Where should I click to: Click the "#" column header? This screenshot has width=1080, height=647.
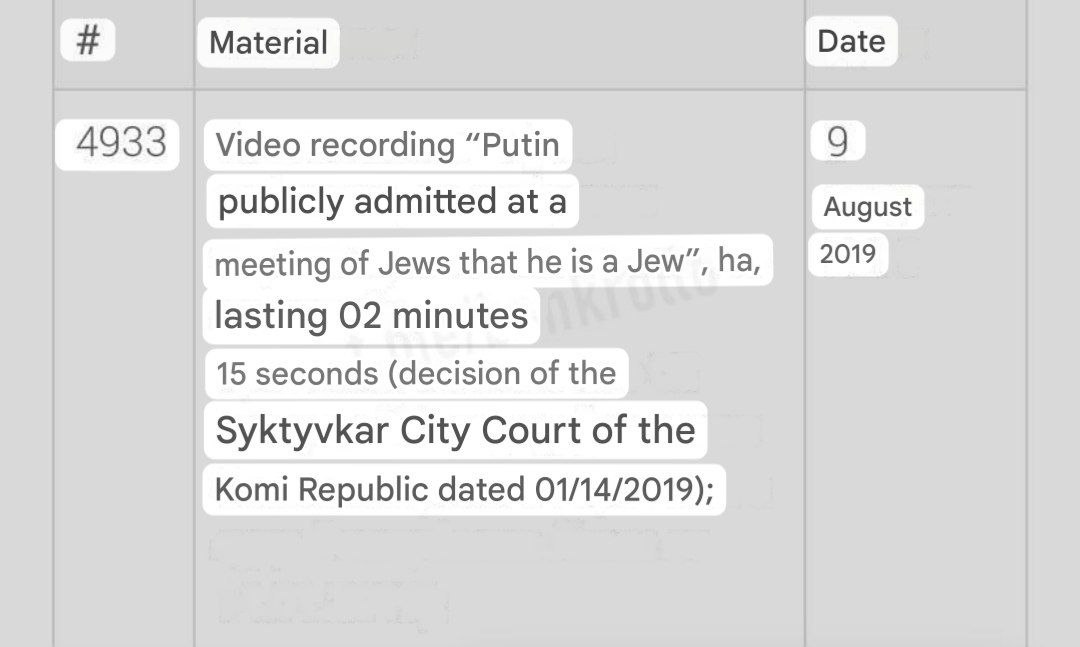[88, 42]
